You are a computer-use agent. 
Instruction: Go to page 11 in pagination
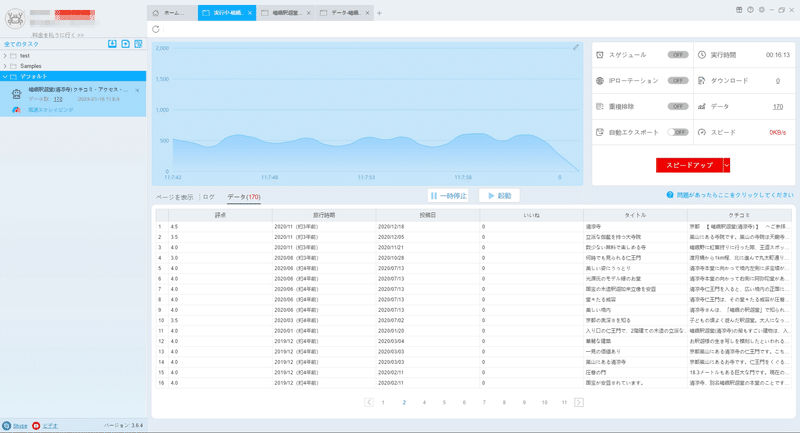tap(564, 402)
